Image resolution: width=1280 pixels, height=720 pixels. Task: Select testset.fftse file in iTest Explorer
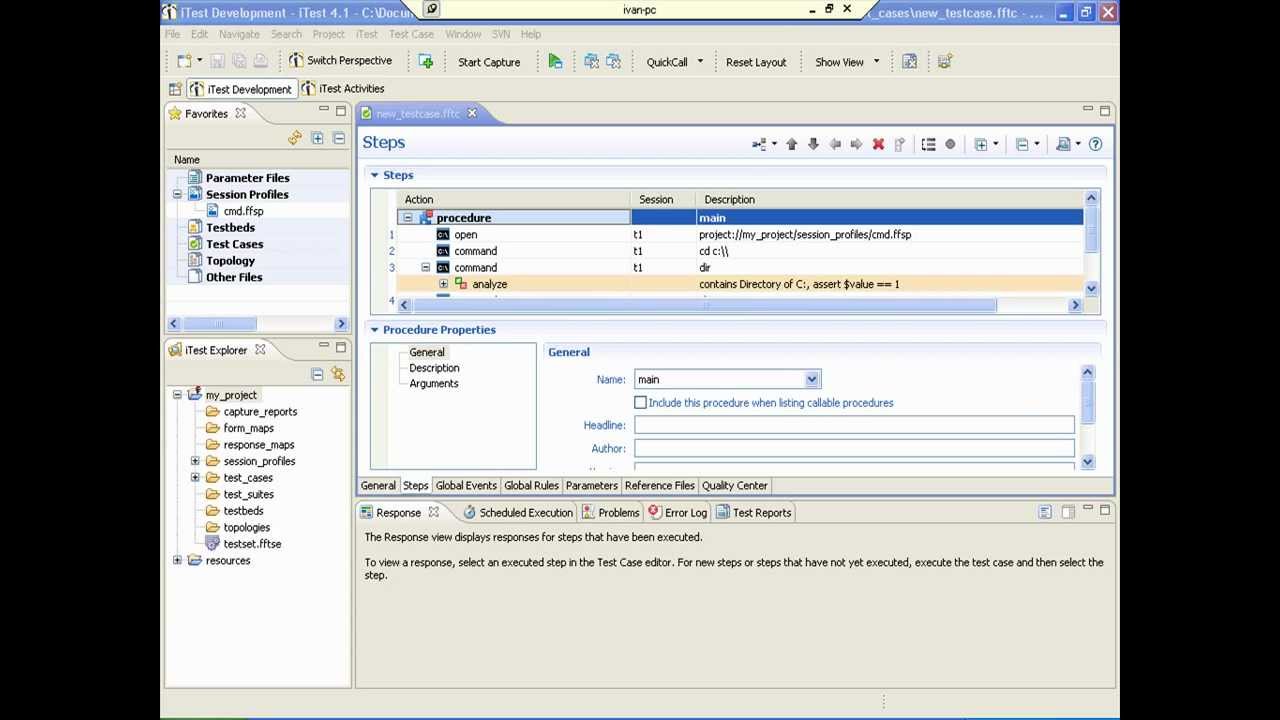(252, 544)
